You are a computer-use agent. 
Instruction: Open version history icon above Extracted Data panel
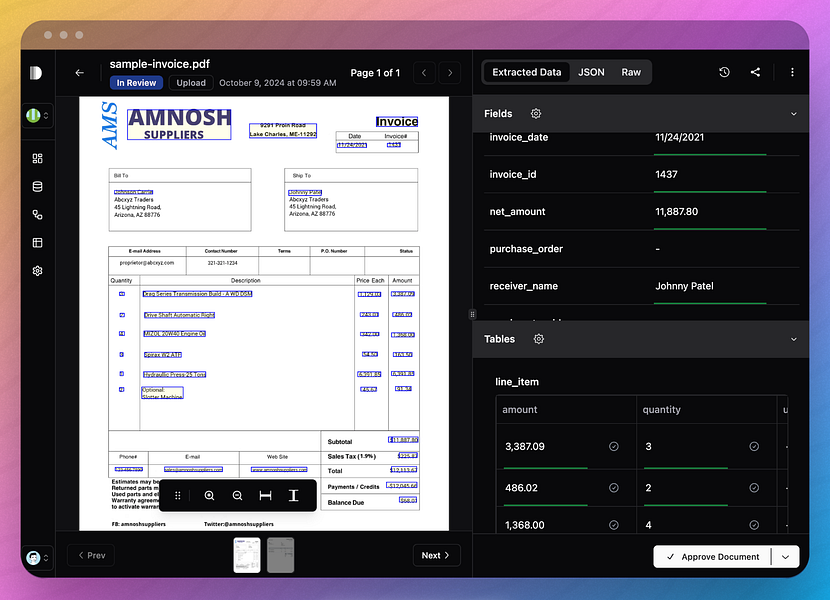point(724,72)
